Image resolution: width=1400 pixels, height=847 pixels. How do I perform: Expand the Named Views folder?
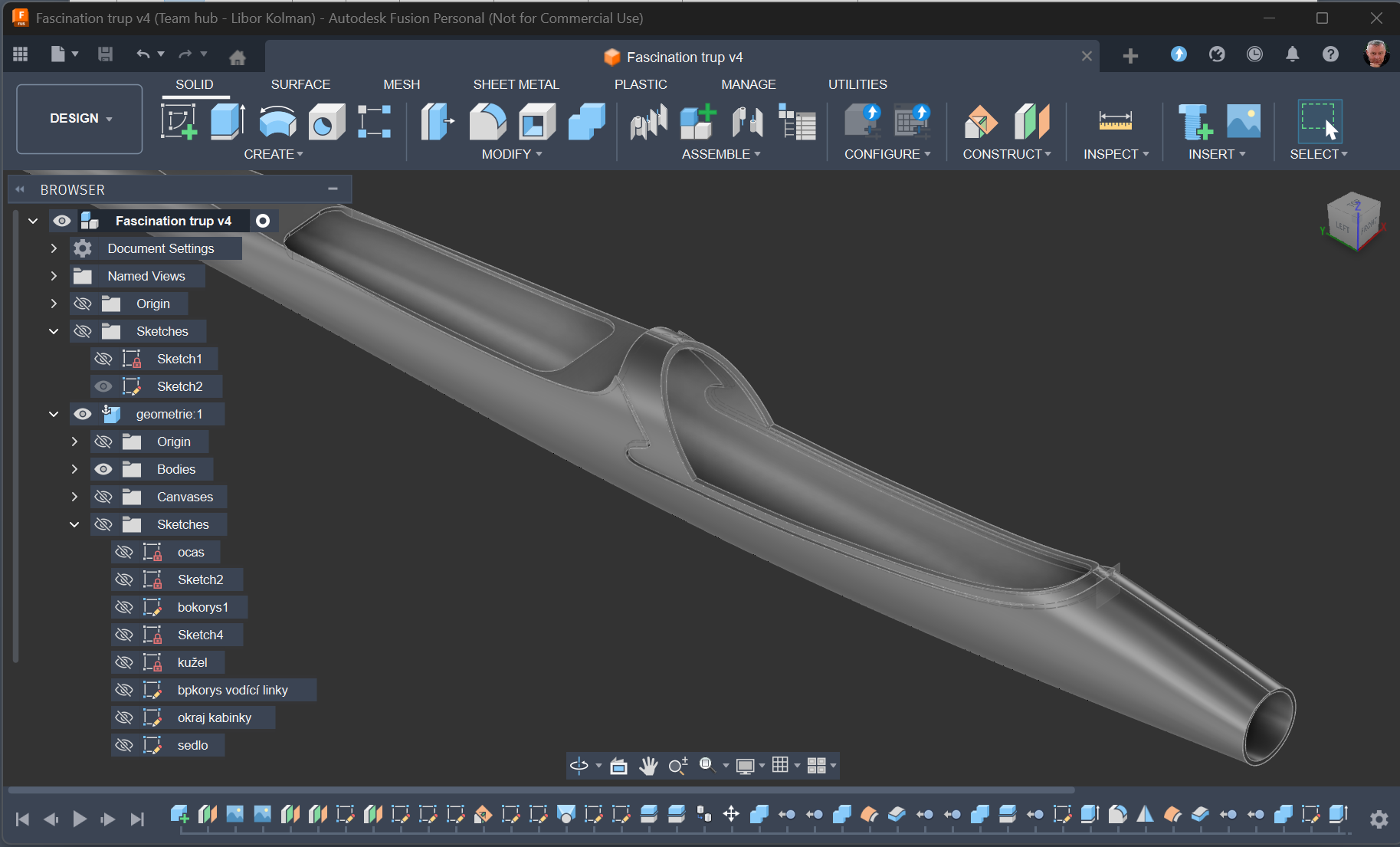click(x=54, y=276)
